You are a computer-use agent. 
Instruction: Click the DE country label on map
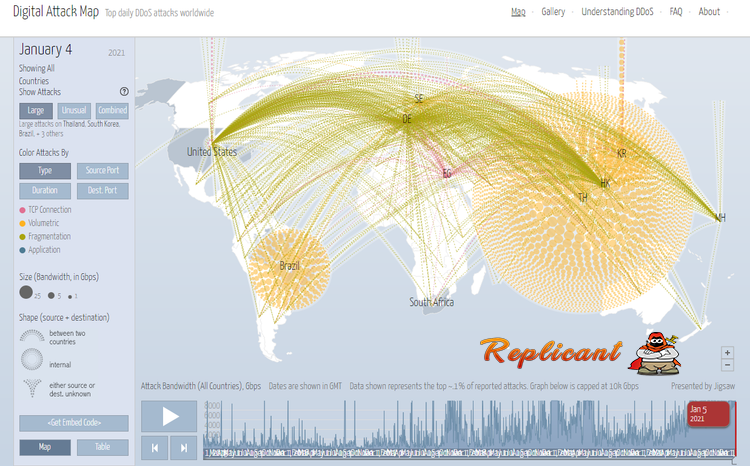[407, 119]
